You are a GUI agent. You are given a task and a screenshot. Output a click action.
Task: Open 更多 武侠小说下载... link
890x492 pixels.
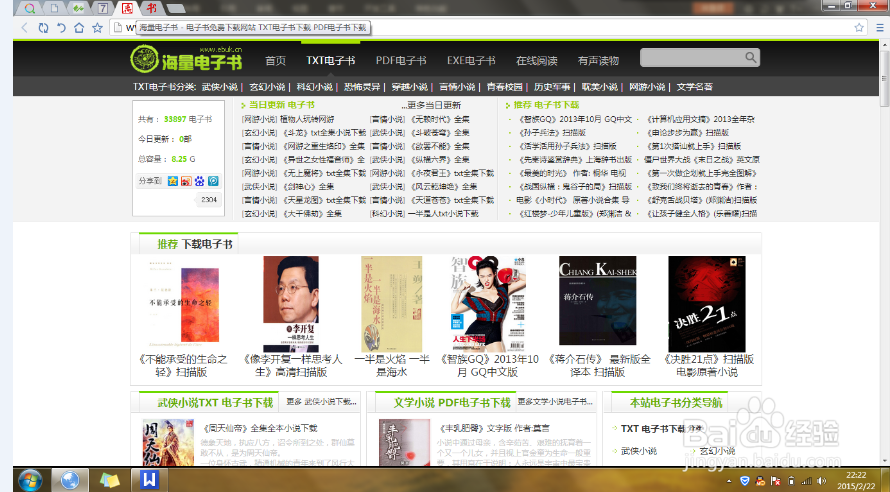pos(321,402)
